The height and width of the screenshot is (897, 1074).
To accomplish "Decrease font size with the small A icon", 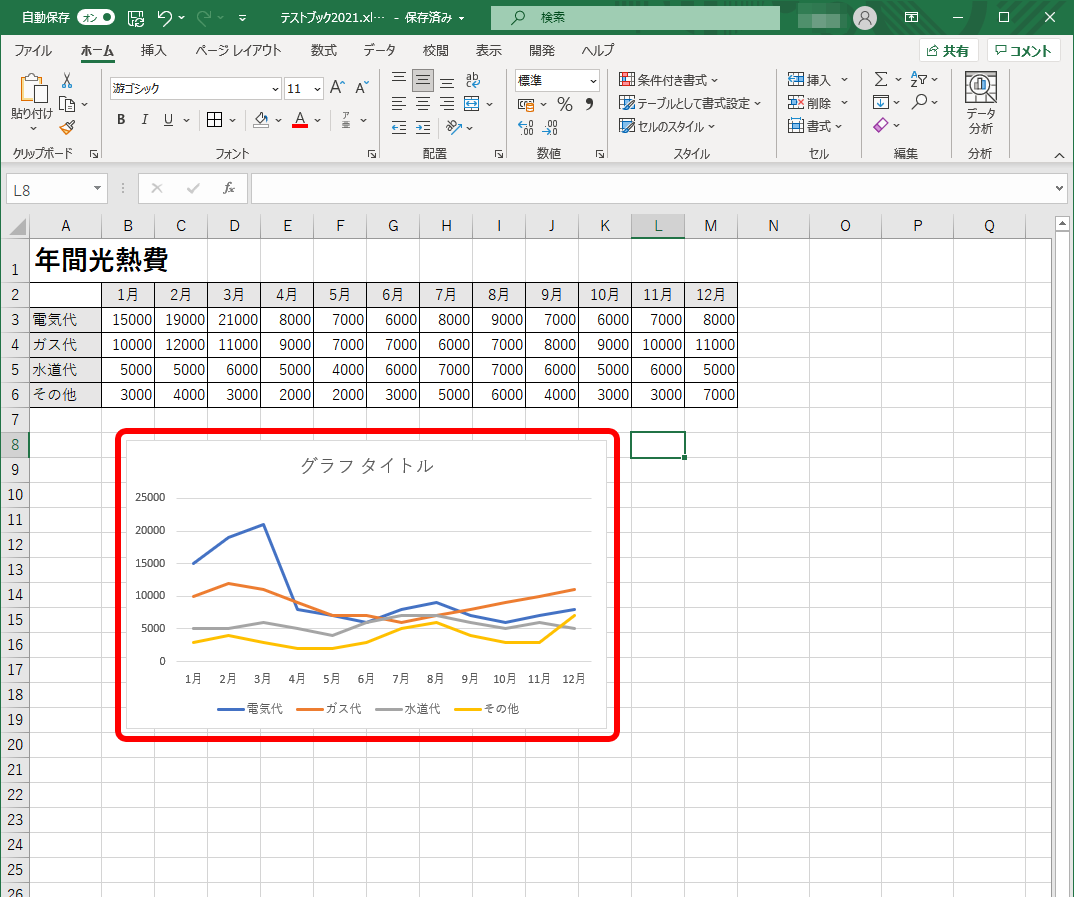I will point(362,88).
